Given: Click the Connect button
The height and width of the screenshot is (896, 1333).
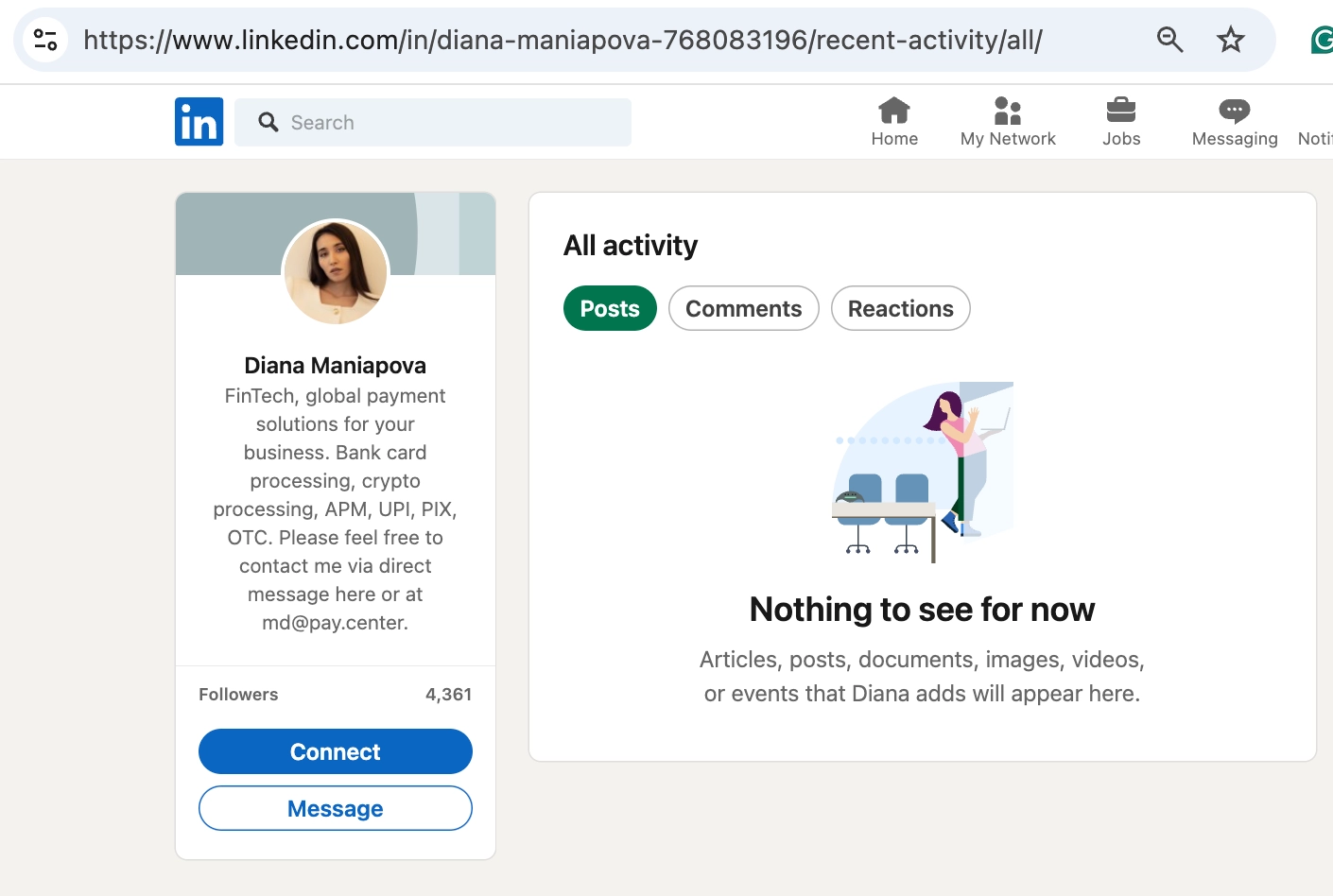Looking at the screenshot, I should point(335,750).
